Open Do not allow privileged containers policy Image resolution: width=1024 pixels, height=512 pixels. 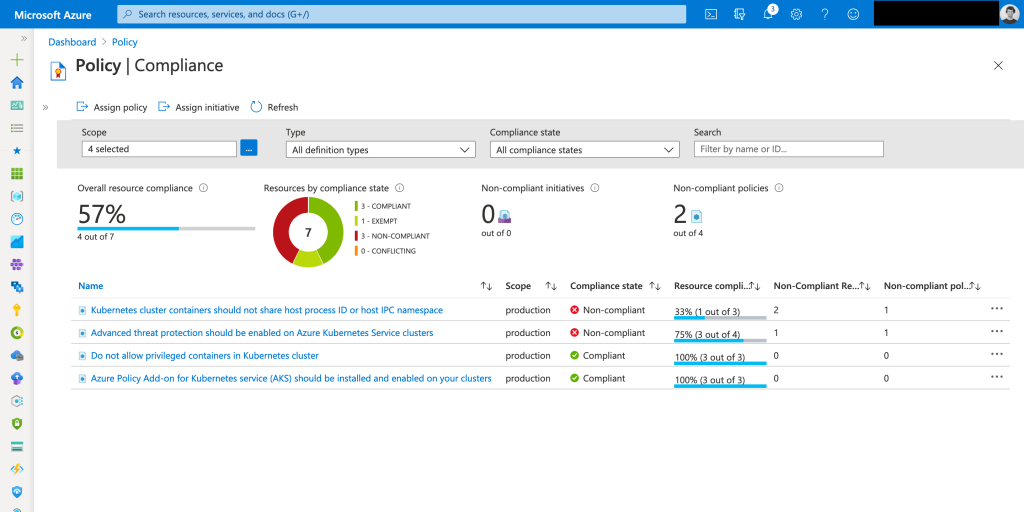[204, 356]
